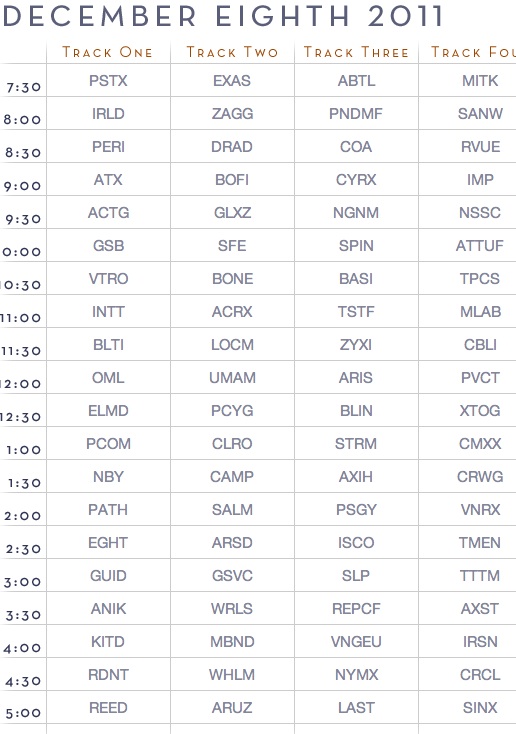Screen dimensions: 516x734
Task: Click the December Eighth 2011 heading
Action: tap(223, 16)
